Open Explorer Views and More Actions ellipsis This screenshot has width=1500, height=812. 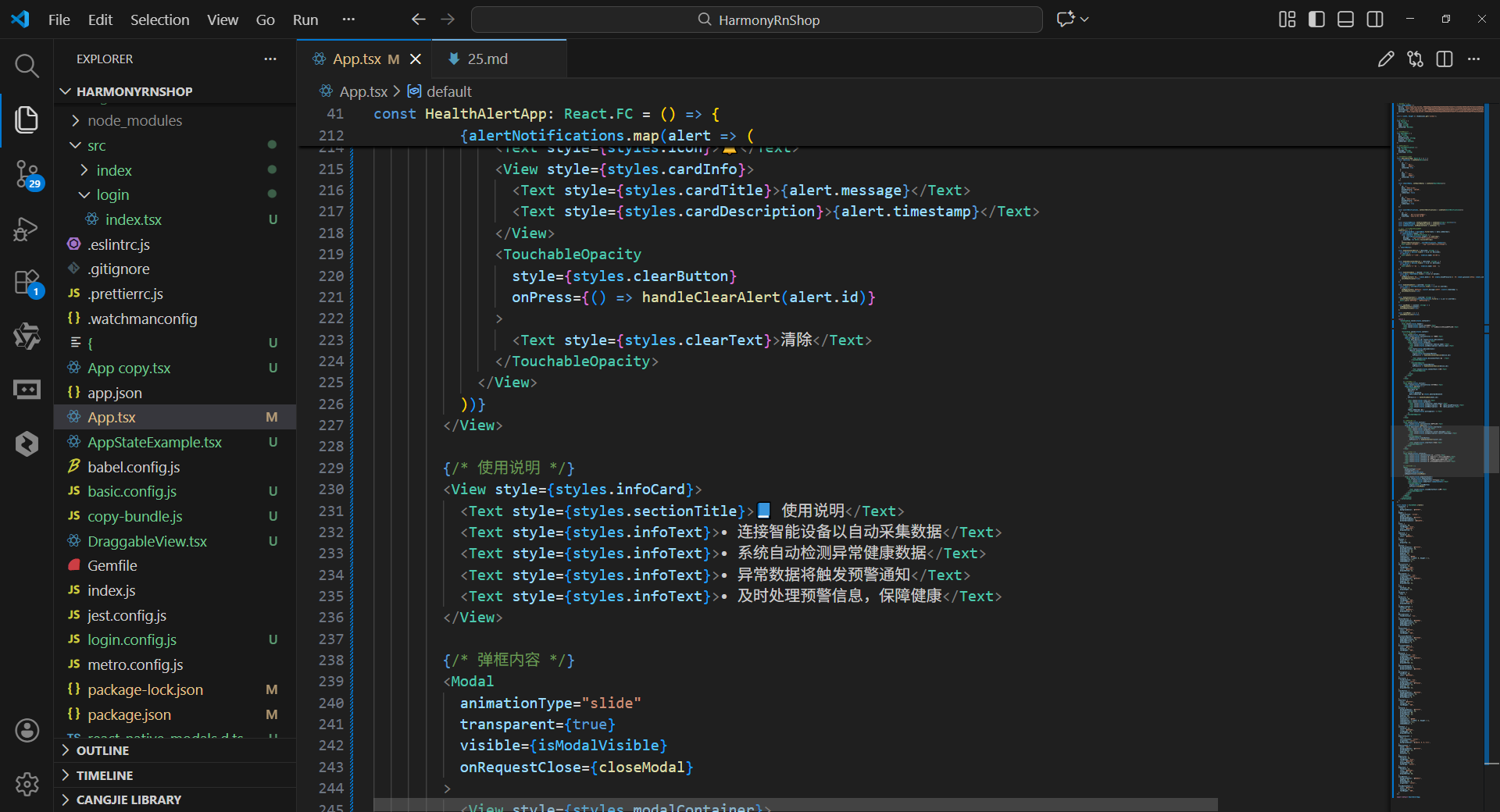270,59
